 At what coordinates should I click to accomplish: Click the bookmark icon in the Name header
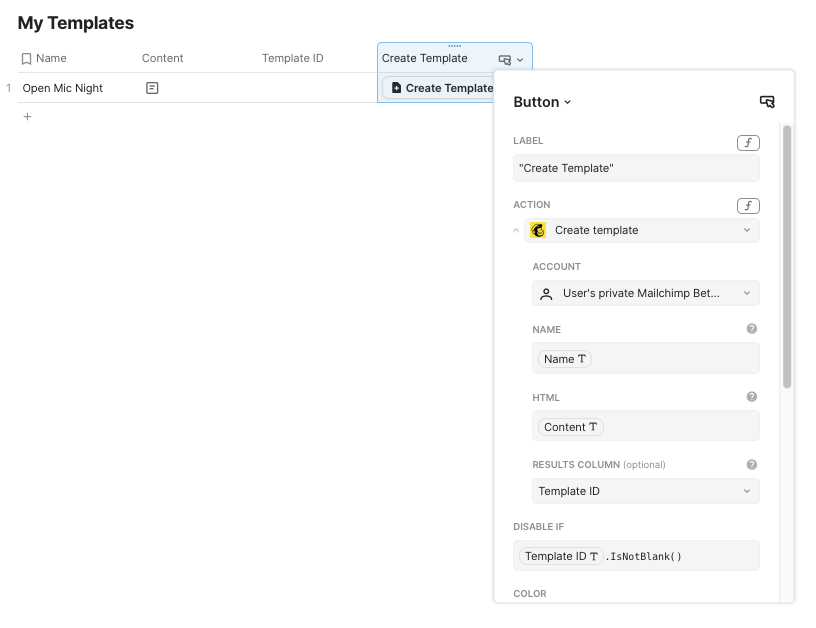point(26,59)
